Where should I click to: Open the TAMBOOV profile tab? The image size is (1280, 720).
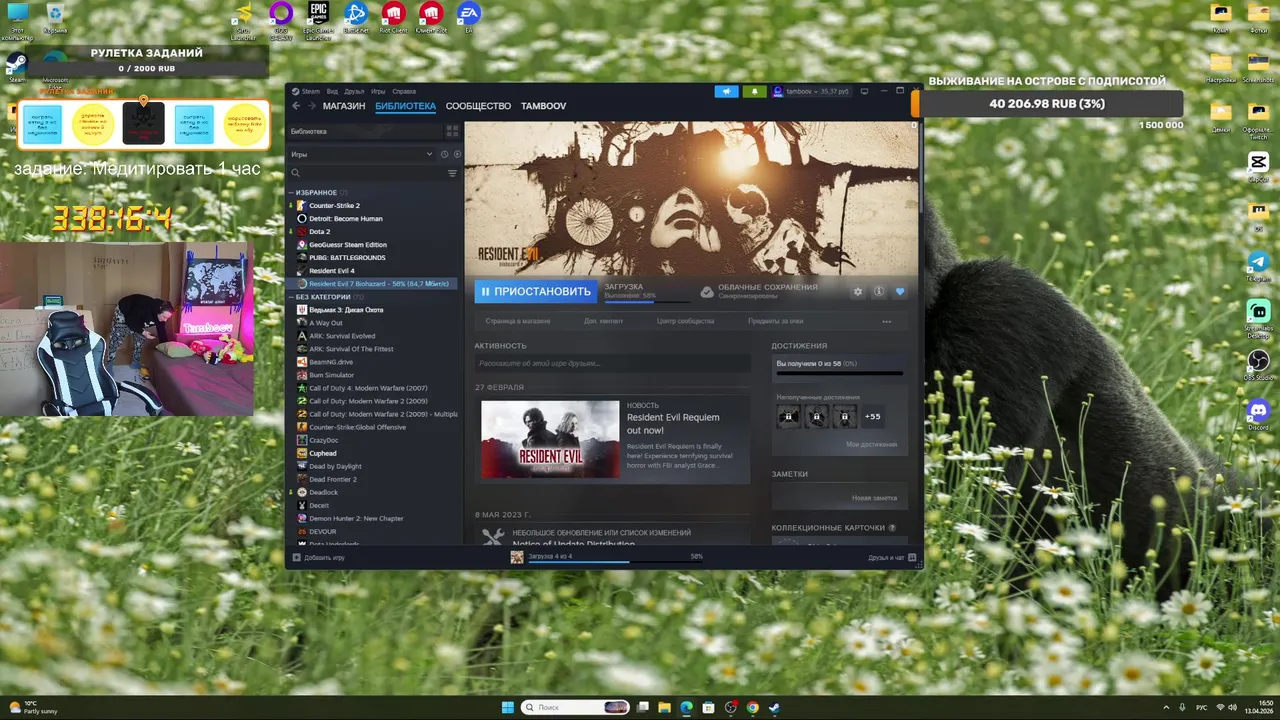pos(544,106)
